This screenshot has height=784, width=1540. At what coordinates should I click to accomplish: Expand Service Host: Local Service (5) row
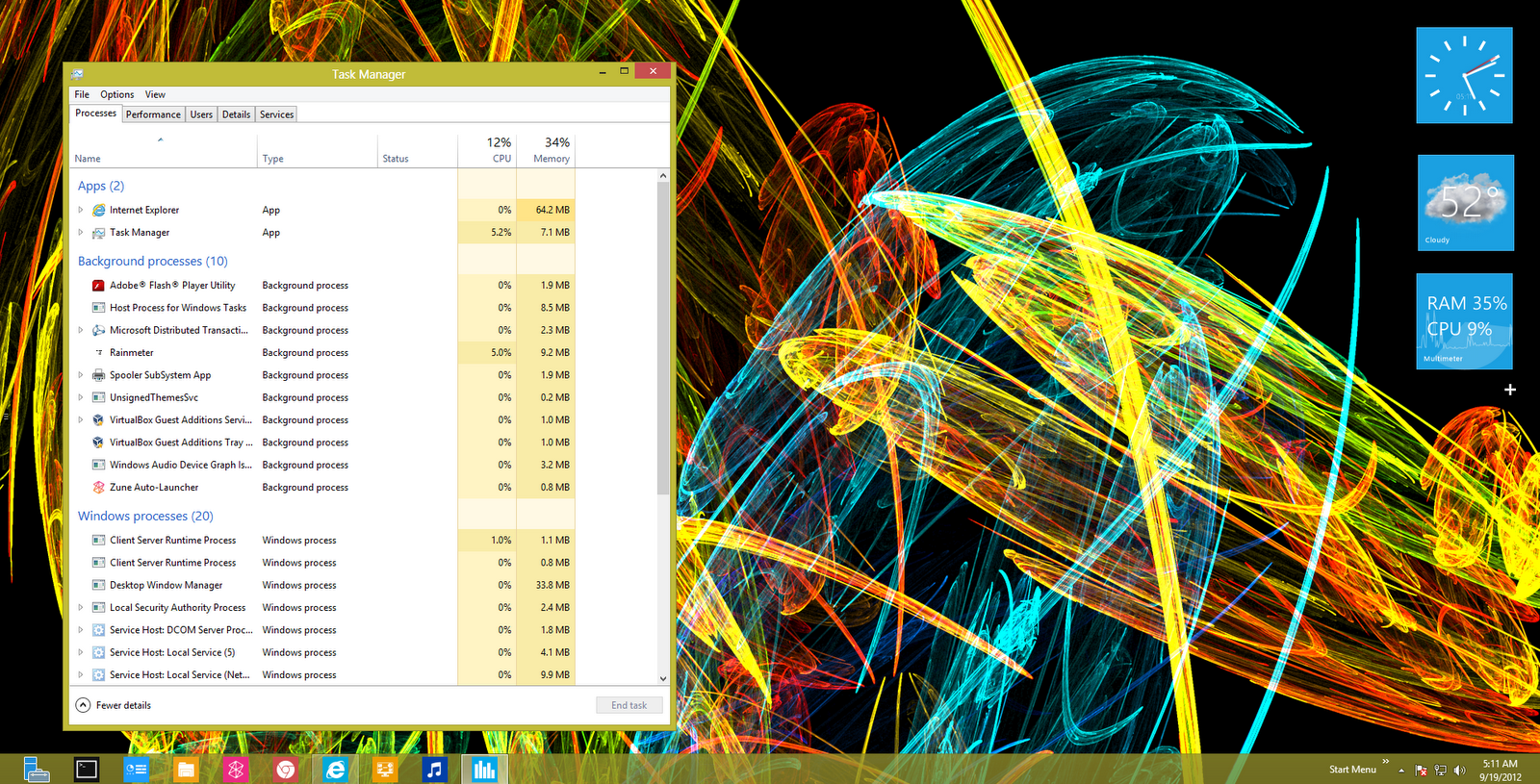coord(81,652)
